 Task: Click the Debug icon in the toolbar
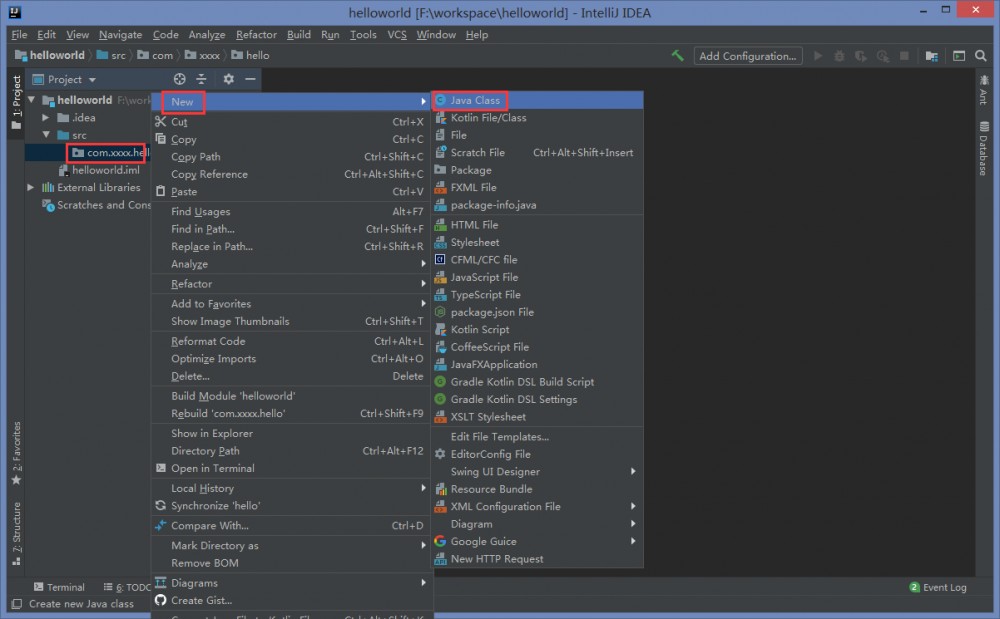coord(839,56)
